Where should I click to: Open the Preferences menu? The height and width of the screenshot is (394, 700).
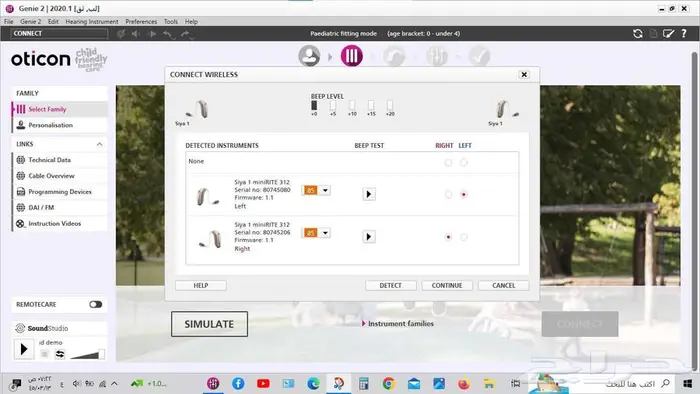click(141, 21)
